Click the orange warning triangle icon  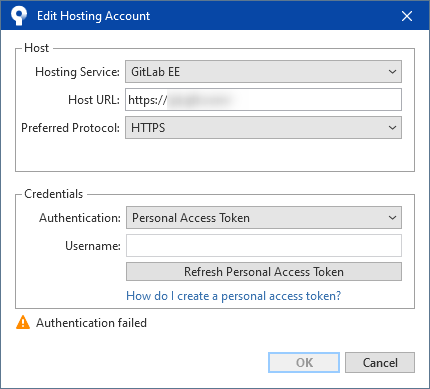click(23, 322)
